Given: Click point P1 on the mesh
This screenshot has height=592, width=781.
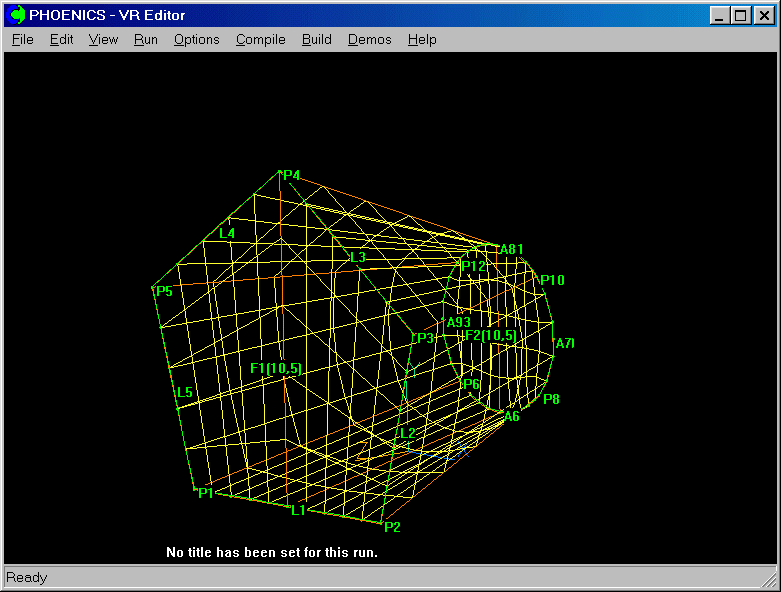Looking at the screenshot, I should click(x=205, y=493).
